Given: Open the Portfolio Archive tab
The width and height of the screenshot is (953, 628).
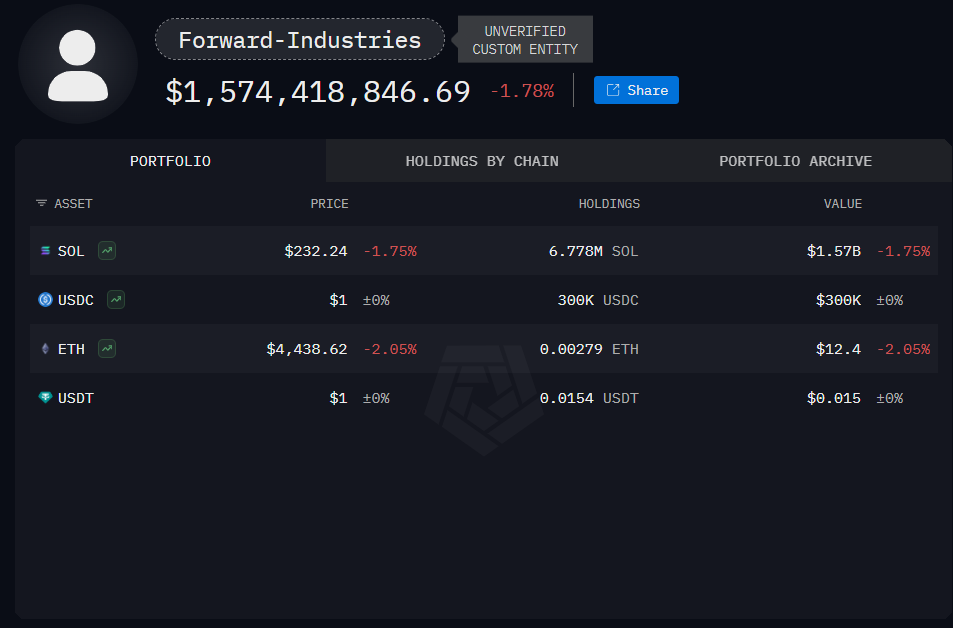Looking at the screenshot, I should coord(795,161).
